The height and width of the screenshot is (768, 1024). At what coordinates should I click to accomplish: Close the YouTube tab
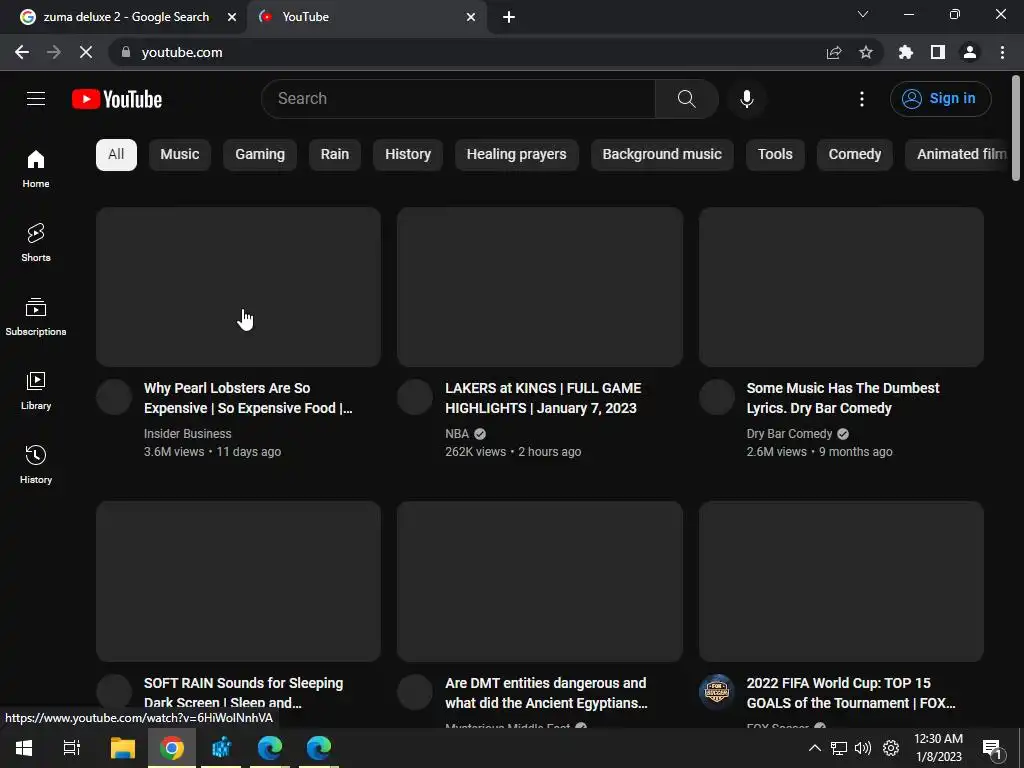tap(471, 18)
